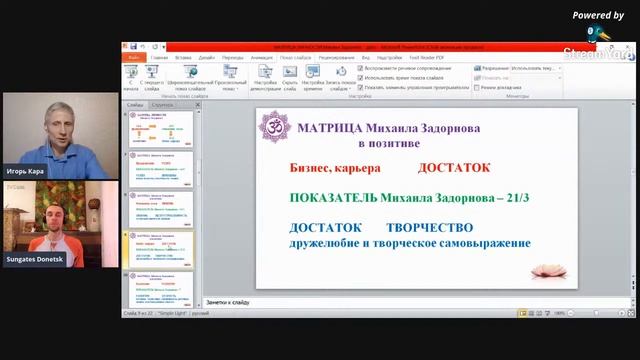This screenshot has height=360, width=640.
Task: Click Hide Slide (Скрыть слайд) button
Action: (290, 78)
